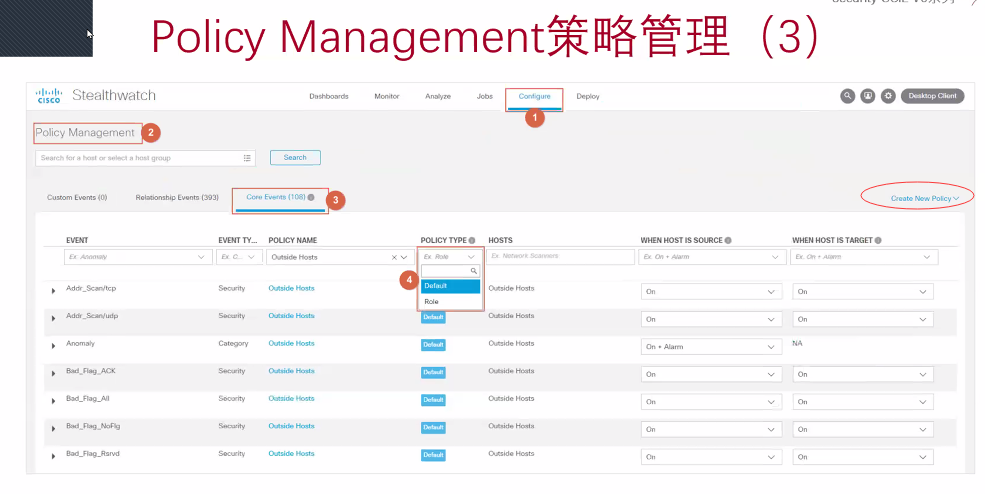Open Bad_Flag_NoFlg target setting dropdown
This screenshot has height=494, width=985.
863,429
